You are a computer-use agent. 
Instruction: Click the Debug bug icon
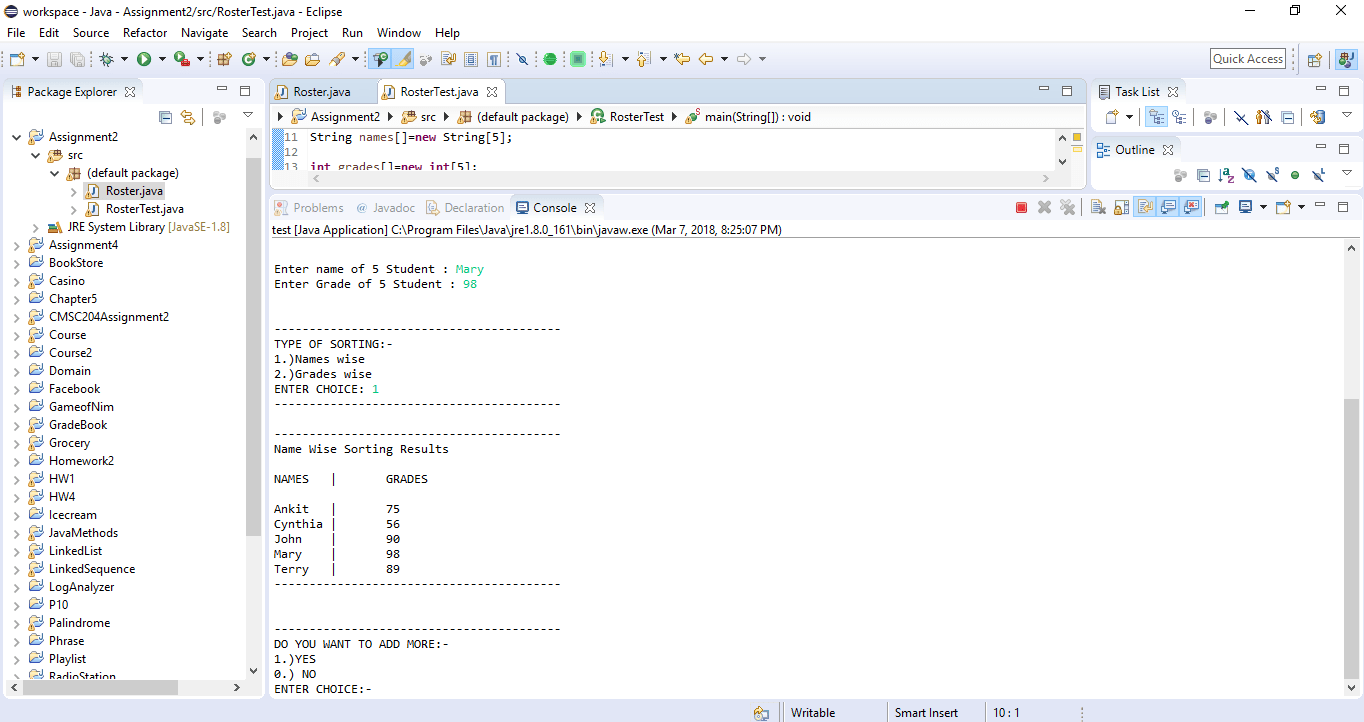(107, 59)
